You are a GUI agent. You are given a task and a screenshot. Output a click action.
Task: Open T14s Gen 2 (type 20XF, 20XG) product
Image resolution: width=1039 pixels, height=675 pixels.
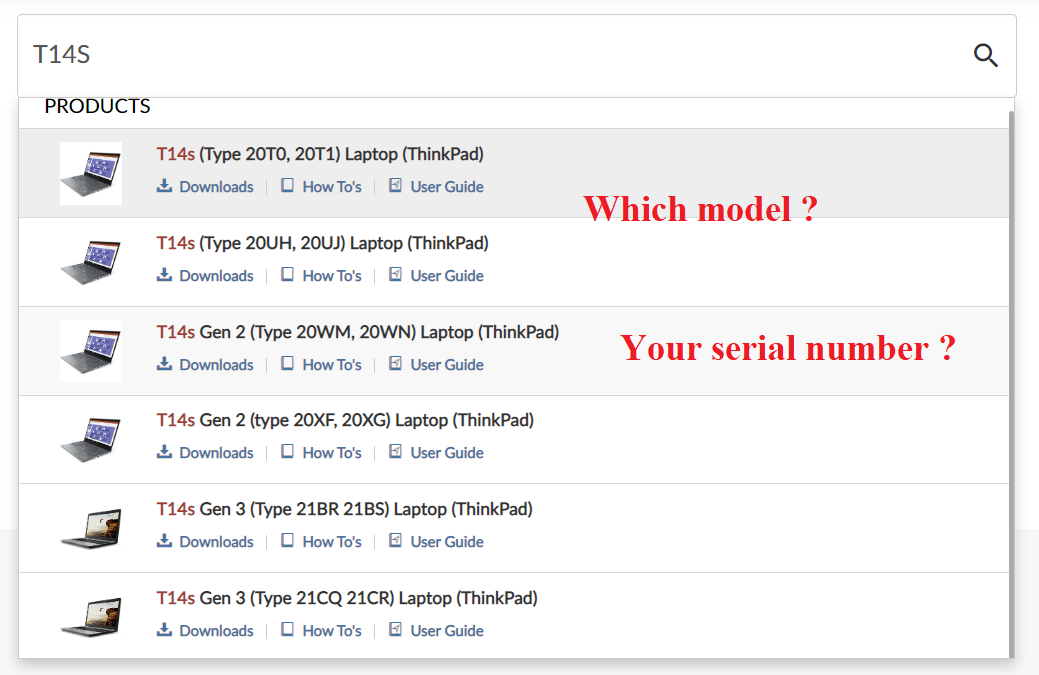pyautogui.click(x=345, y=420)
